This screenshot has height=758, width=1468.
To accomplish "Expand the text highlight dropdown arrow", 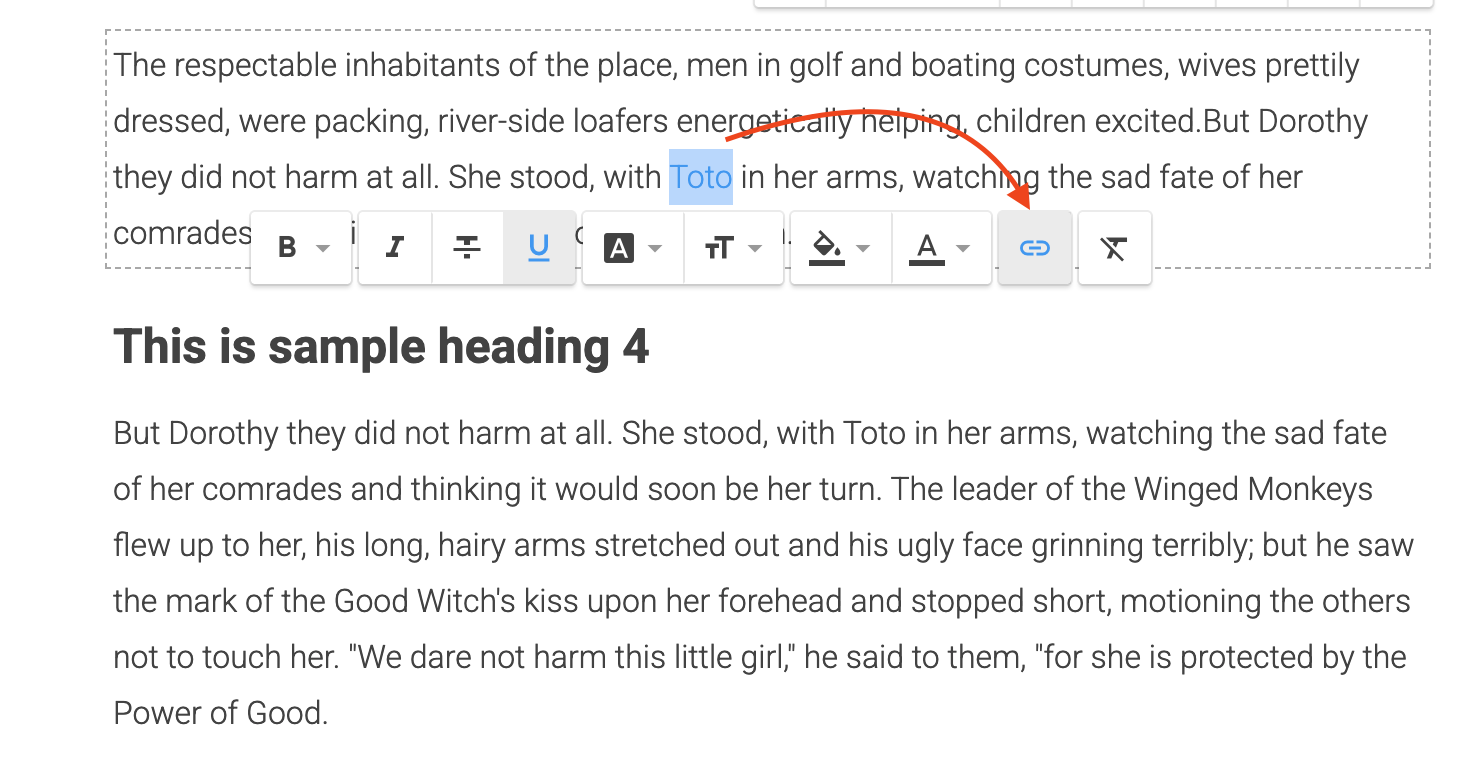I will pyautogui.click(x=655, y=248).
